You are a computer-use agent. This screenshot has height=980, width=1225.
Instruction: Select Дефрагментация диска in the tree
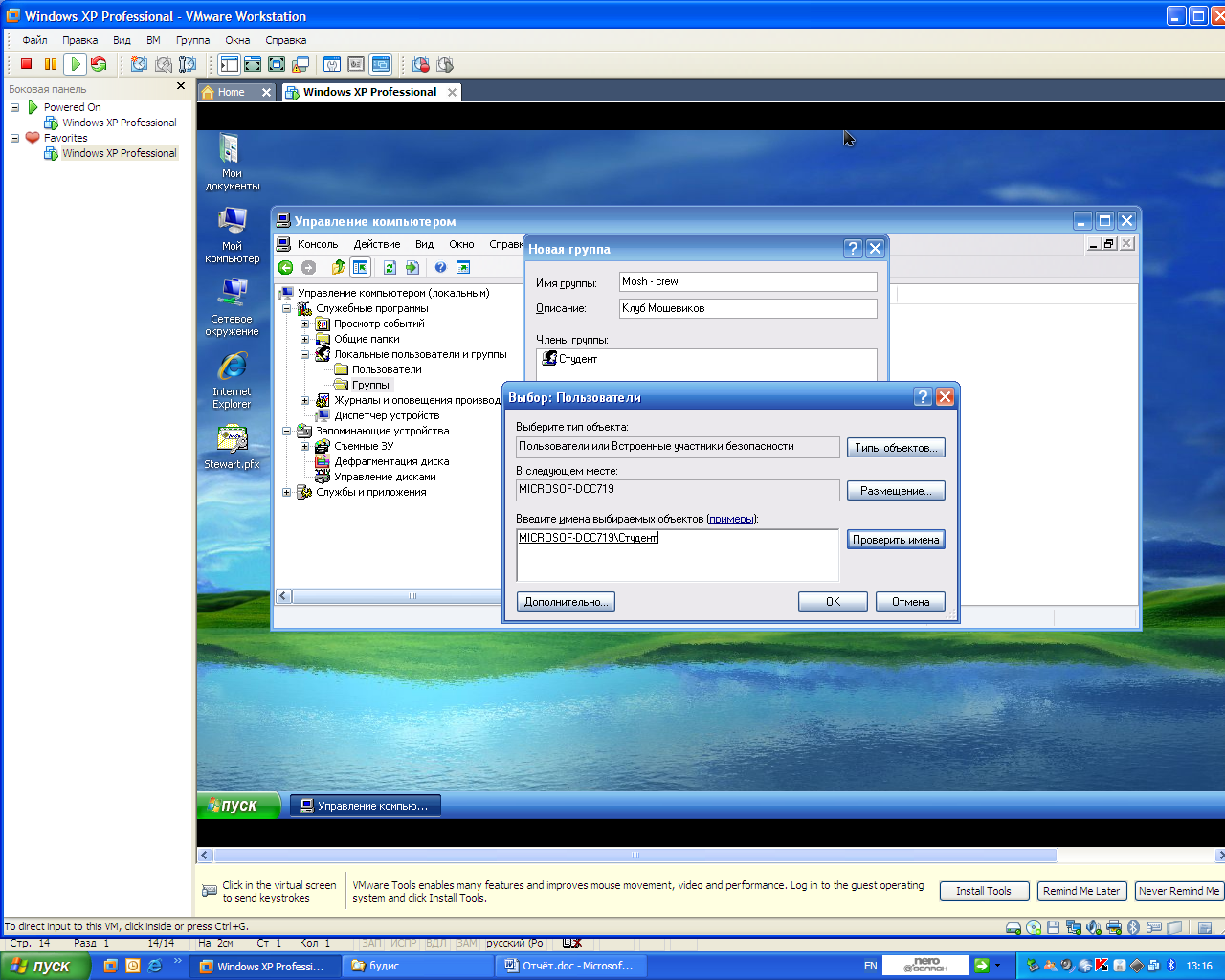click(391, 462)
